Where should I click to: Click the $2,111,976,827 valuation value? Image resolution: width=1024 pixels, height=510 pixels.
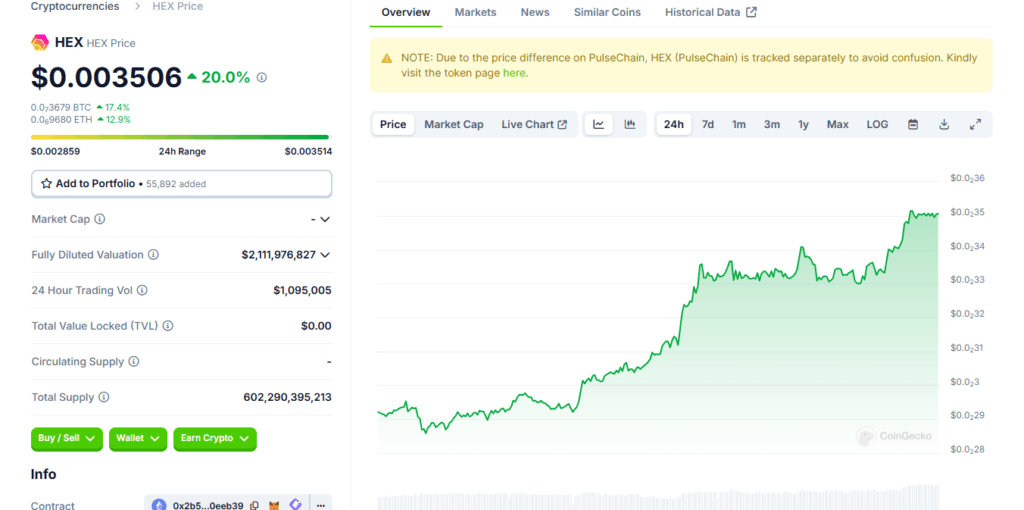(279, 255)
